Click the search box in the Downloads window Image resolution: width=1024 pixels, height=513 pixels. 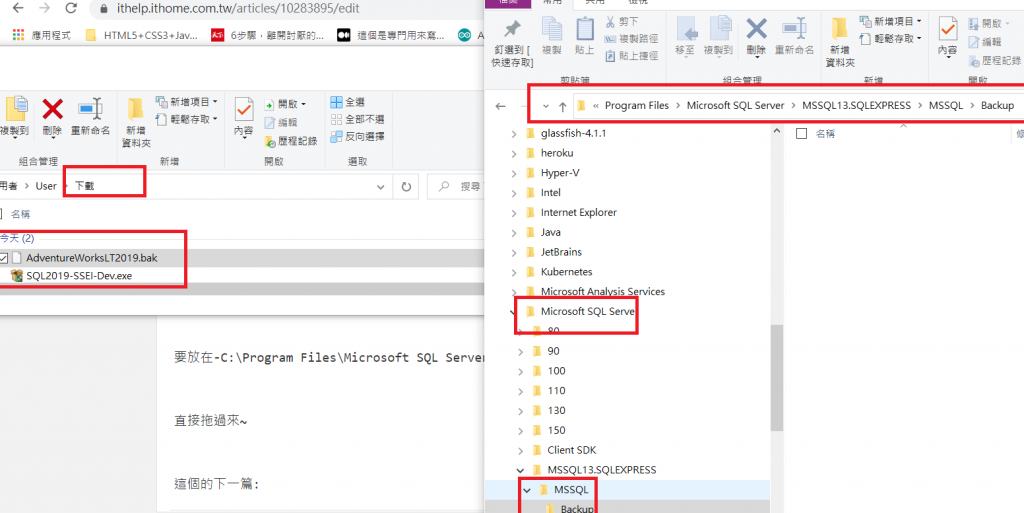point(455,187)
